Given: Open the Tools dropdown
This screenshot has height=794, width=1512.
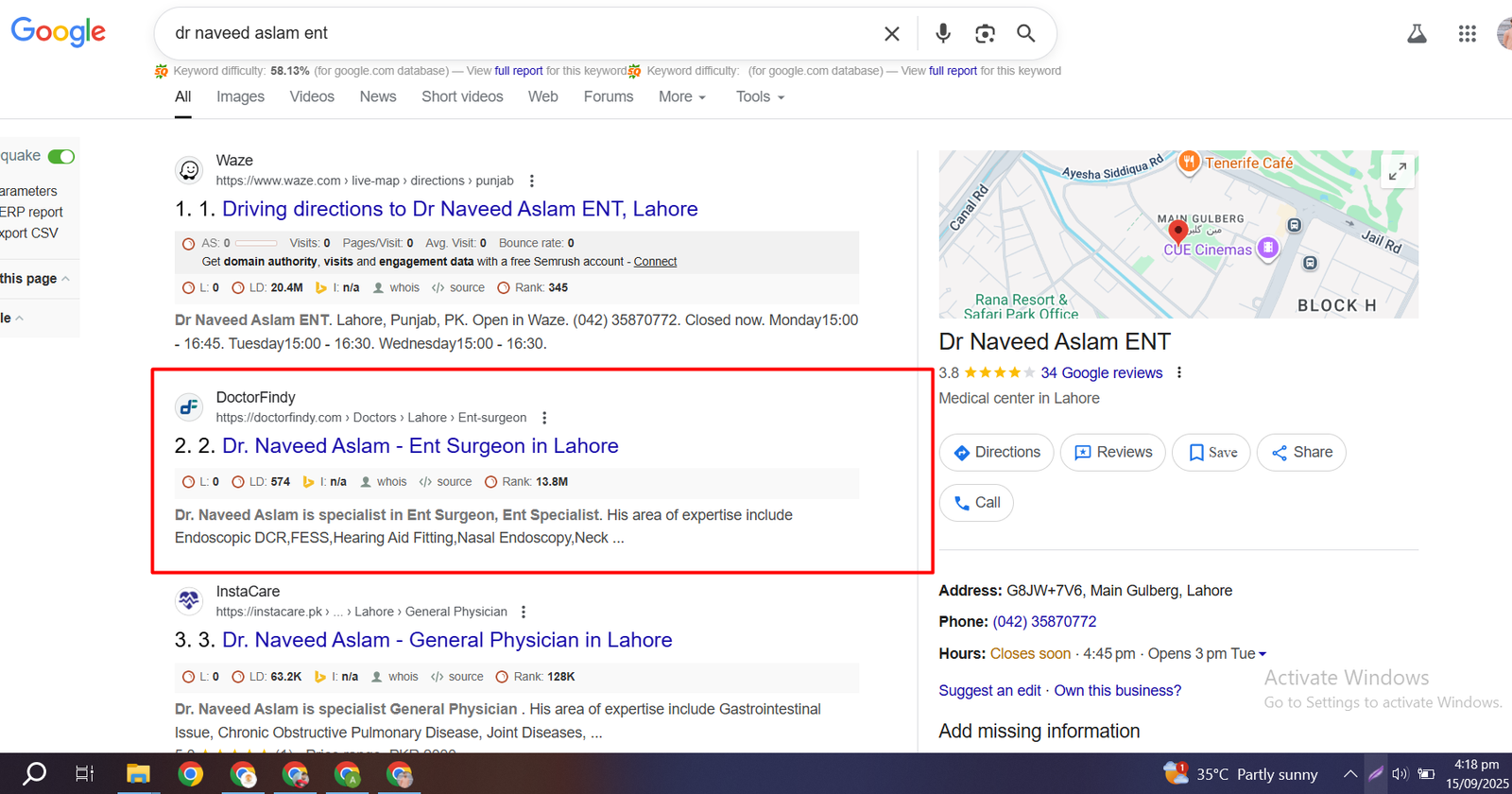Looking at the screenshot, I should point(760,96).
